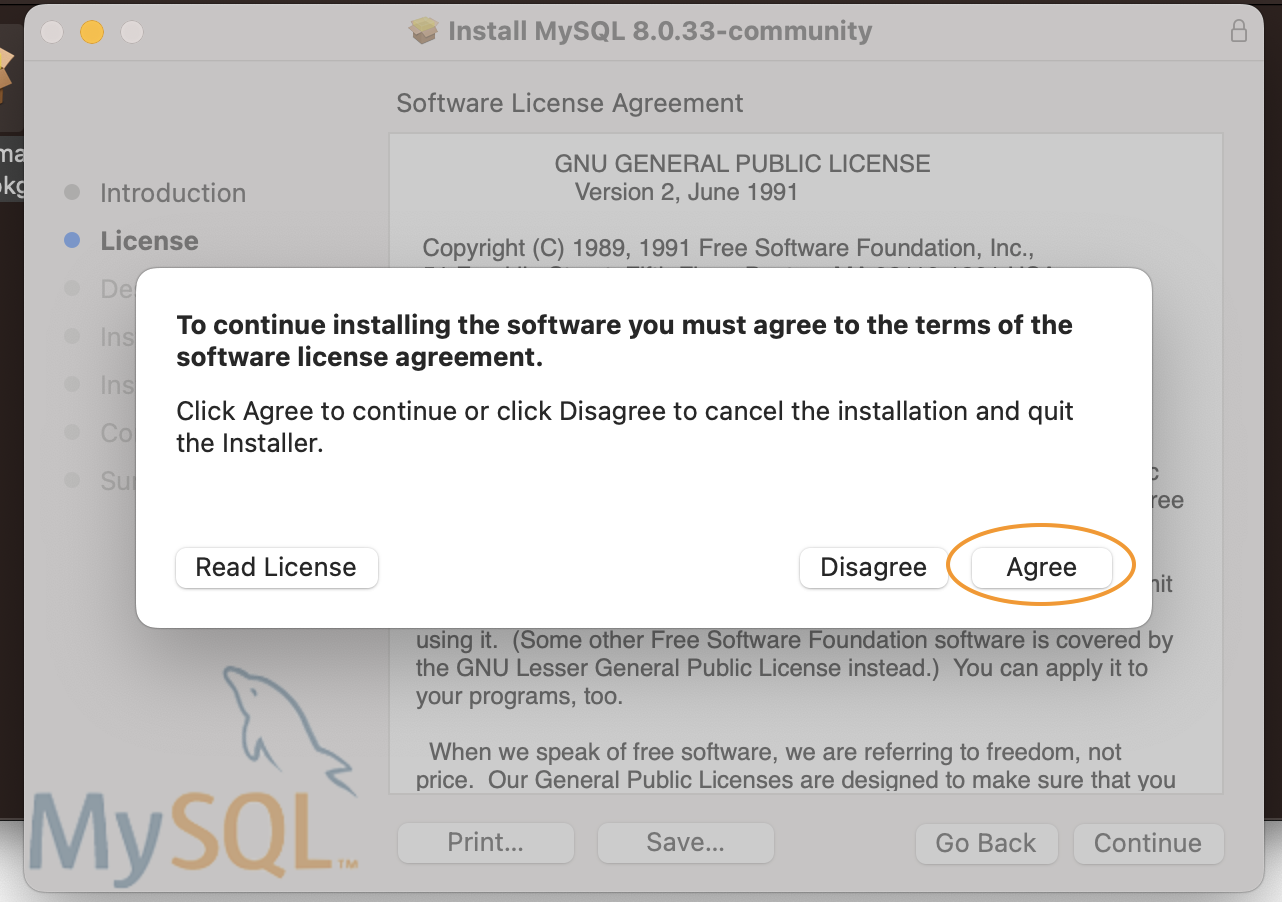Click the Agree button
1282x902 pixels.
pyautogui.click(x=1041, y=567)
